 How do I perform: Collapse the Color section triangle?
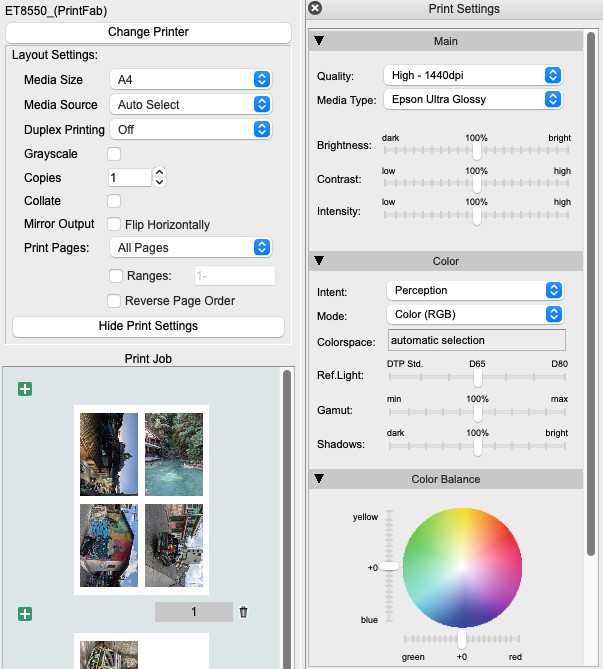pyautogui.click(x=319, y=261)
